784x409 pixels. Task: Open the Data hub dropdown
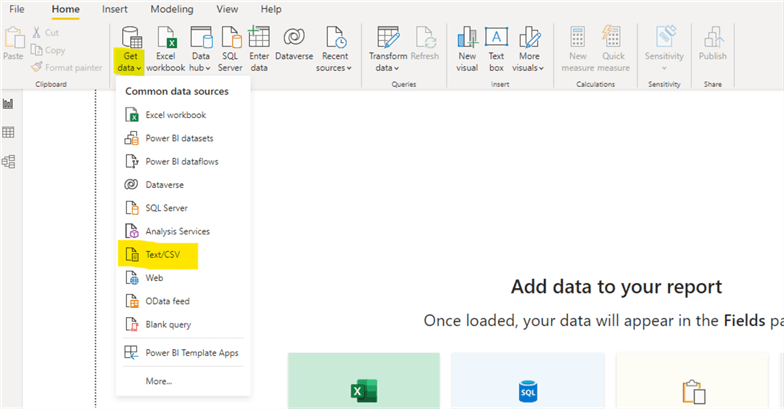pos(200,50)
